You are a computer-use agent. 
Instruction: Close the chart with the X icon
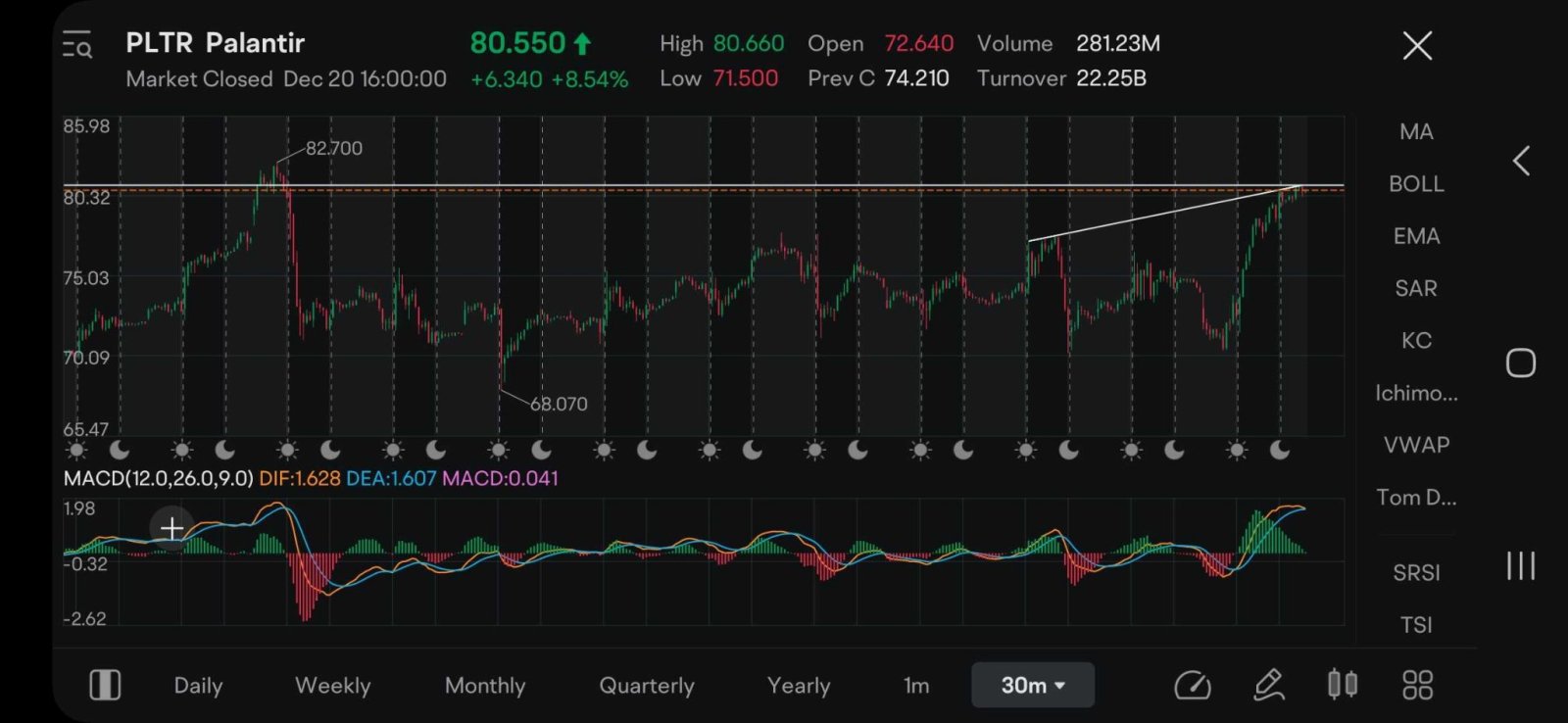pos(1417,45)
